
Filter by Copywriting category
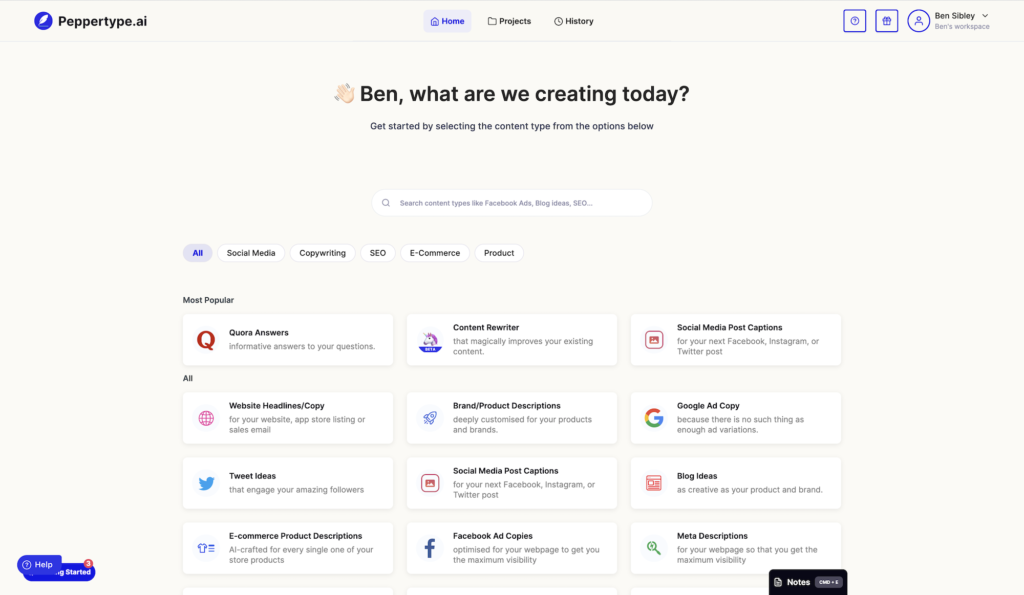pos(323,253)
